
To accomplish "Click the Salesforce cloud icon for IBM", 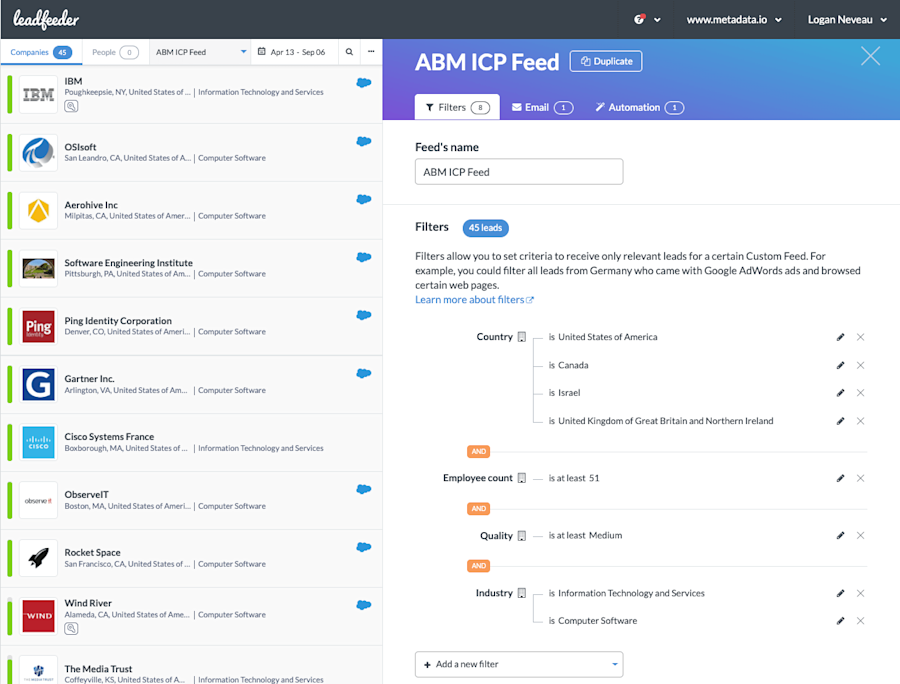I will coord(363,83).
